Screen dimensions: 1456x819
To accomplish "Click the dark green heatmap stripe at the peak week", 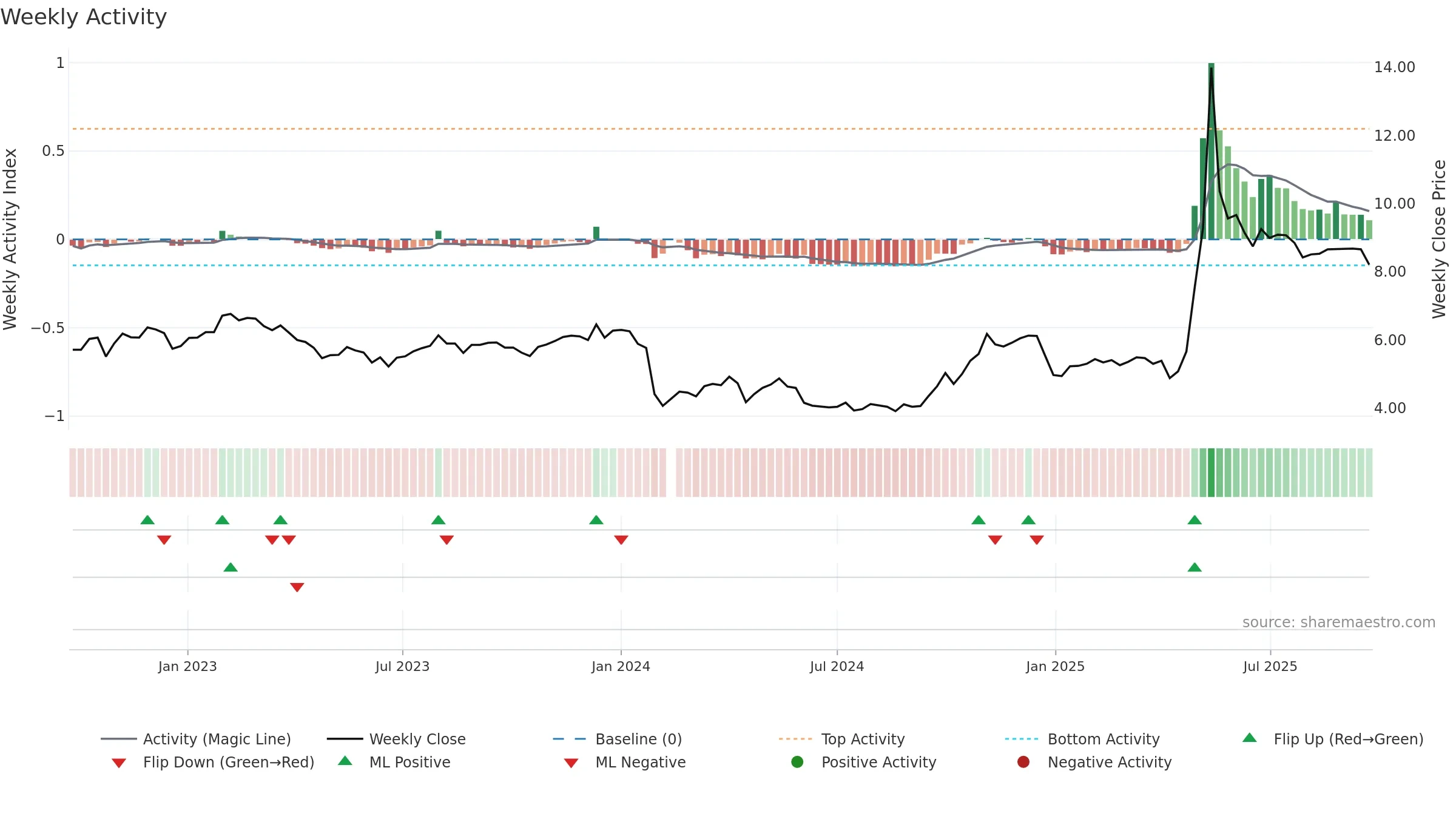I will click(1212, 473).
